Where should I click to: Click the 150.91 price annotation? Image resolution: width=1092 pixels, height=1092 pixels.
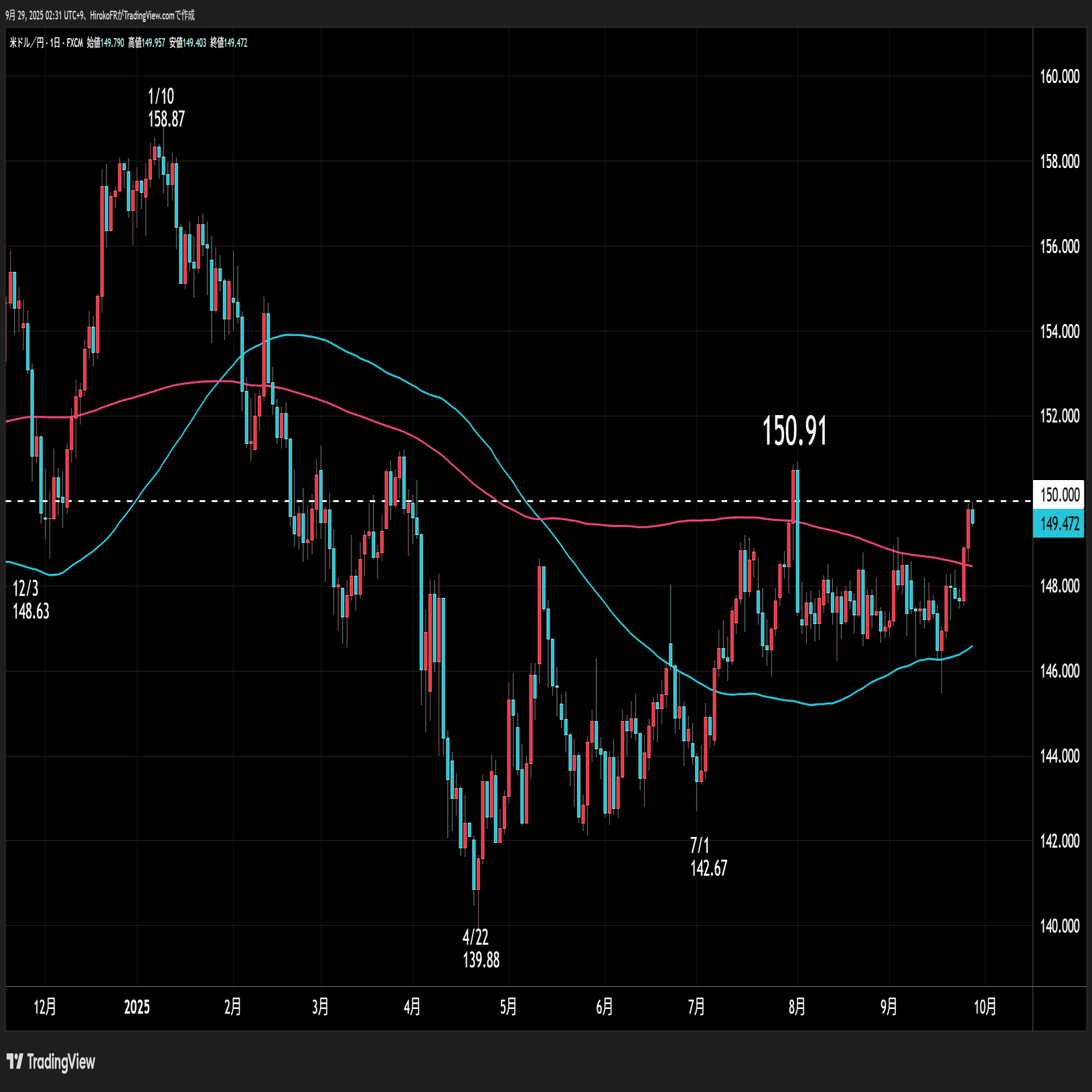[795, 431]
